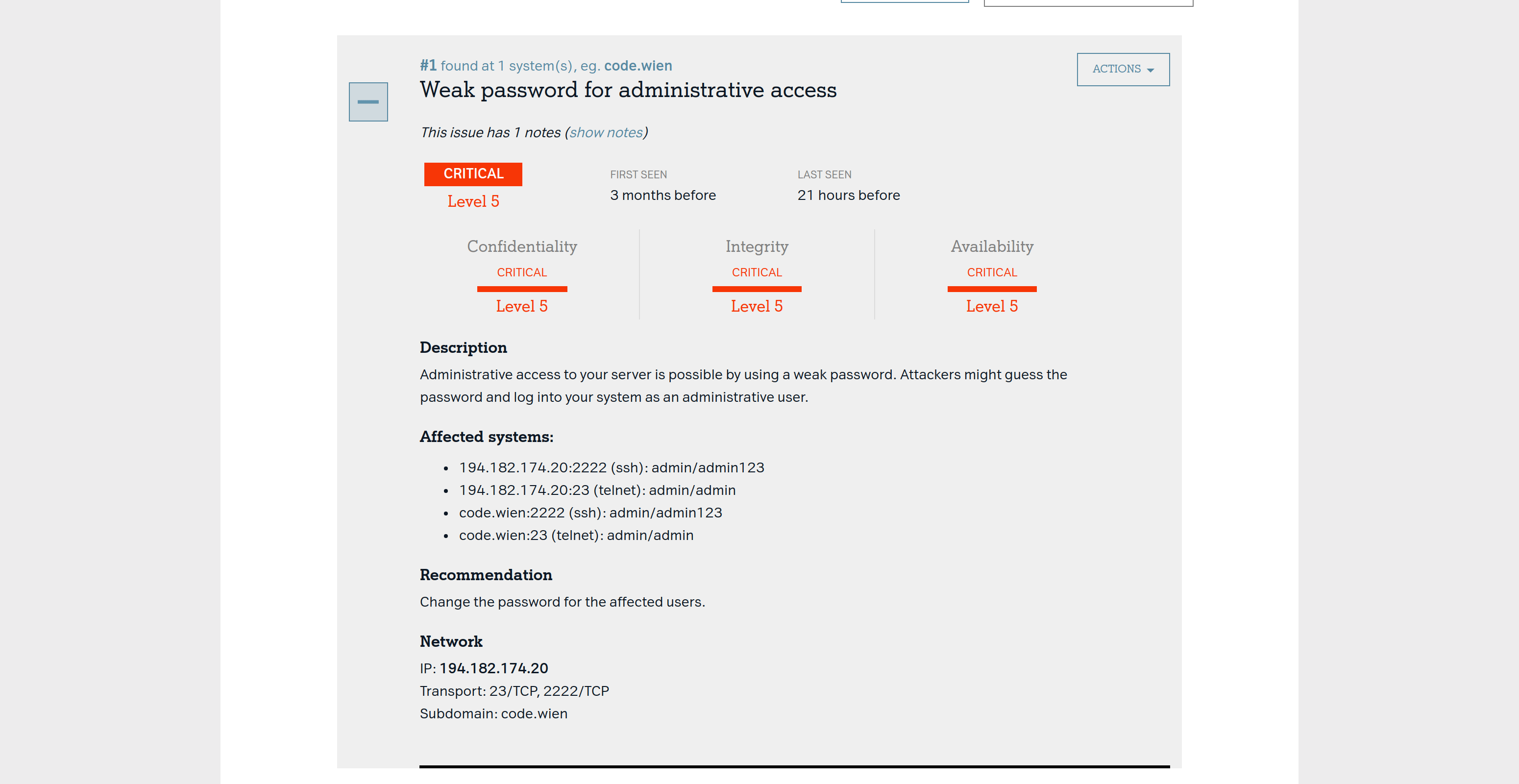Click the red CRITICAL severity badge

[473, 174]
